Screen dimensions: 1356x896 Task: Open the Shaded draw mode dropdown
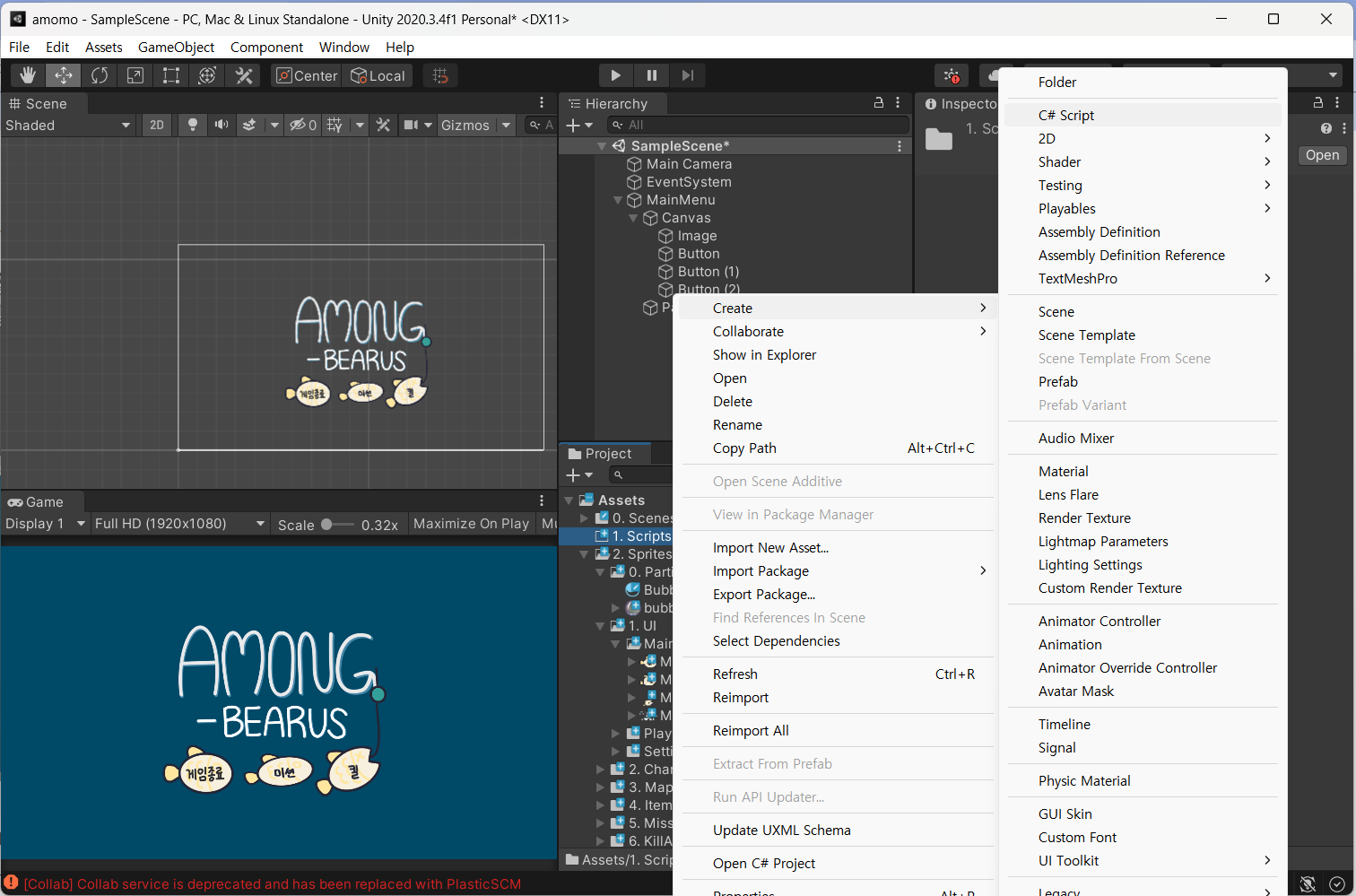point(68,125)
